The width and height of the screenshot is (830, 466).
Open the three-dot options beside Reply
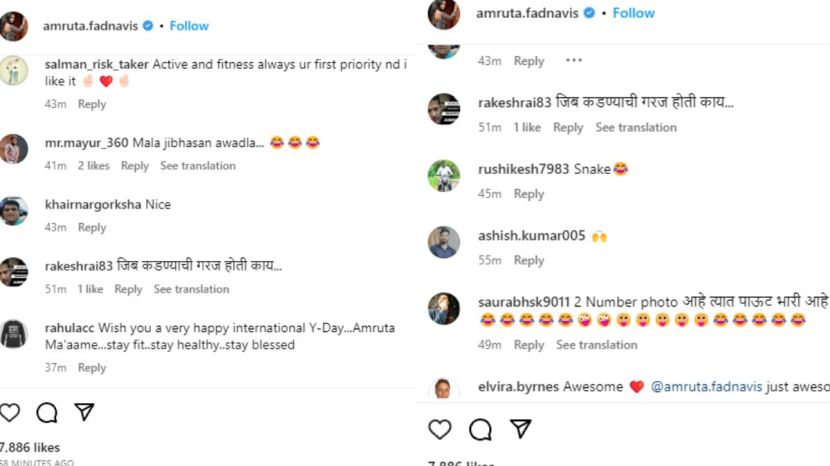pos(573,60)
